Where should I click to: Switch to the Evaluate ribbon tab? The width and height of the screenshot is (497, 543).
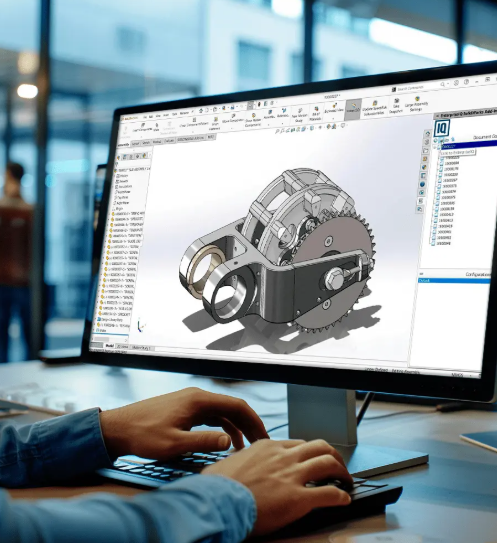coord(169,141)
